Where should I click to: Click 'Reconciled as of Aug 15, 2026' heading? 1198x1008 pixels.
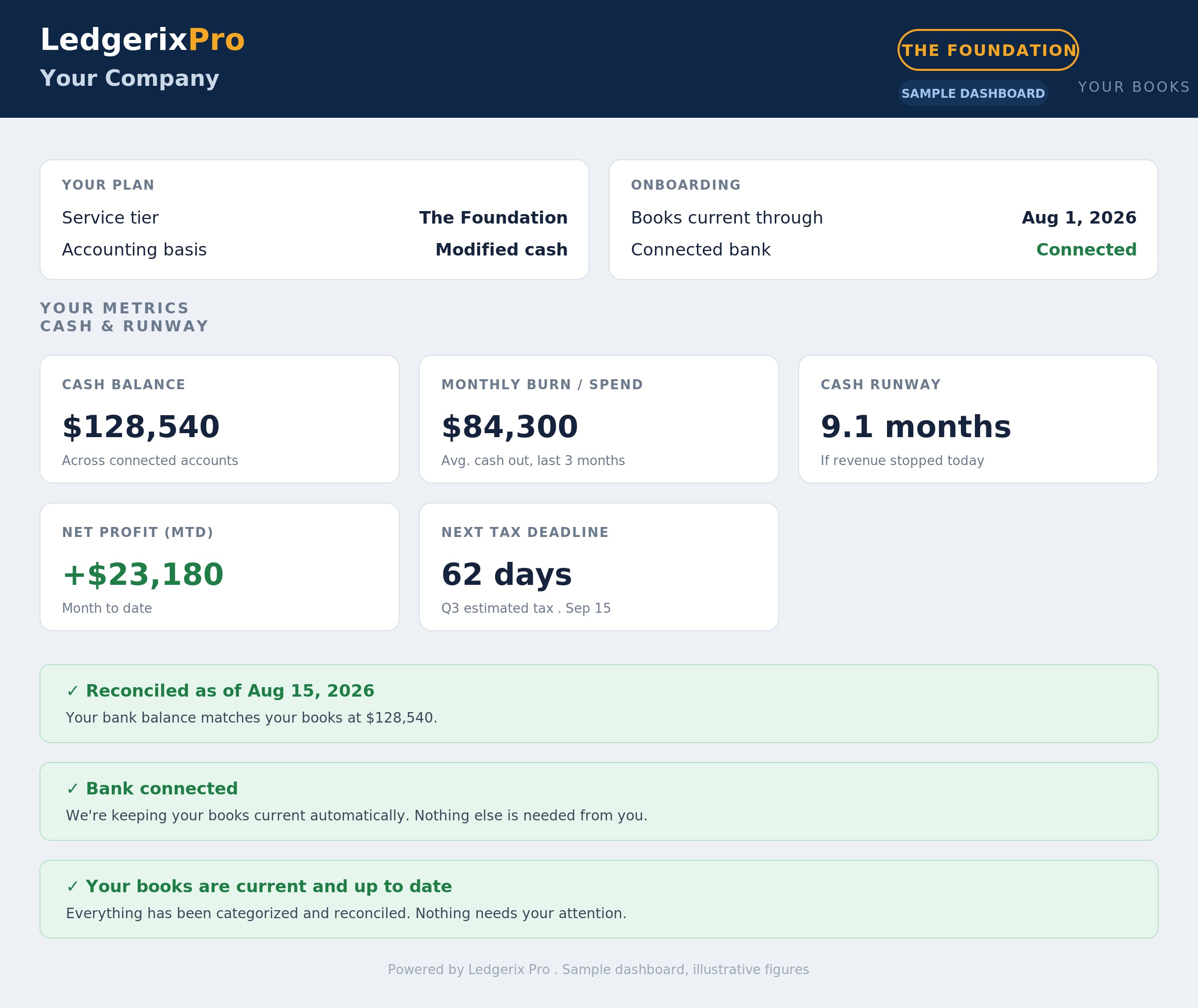pos(230,691)
